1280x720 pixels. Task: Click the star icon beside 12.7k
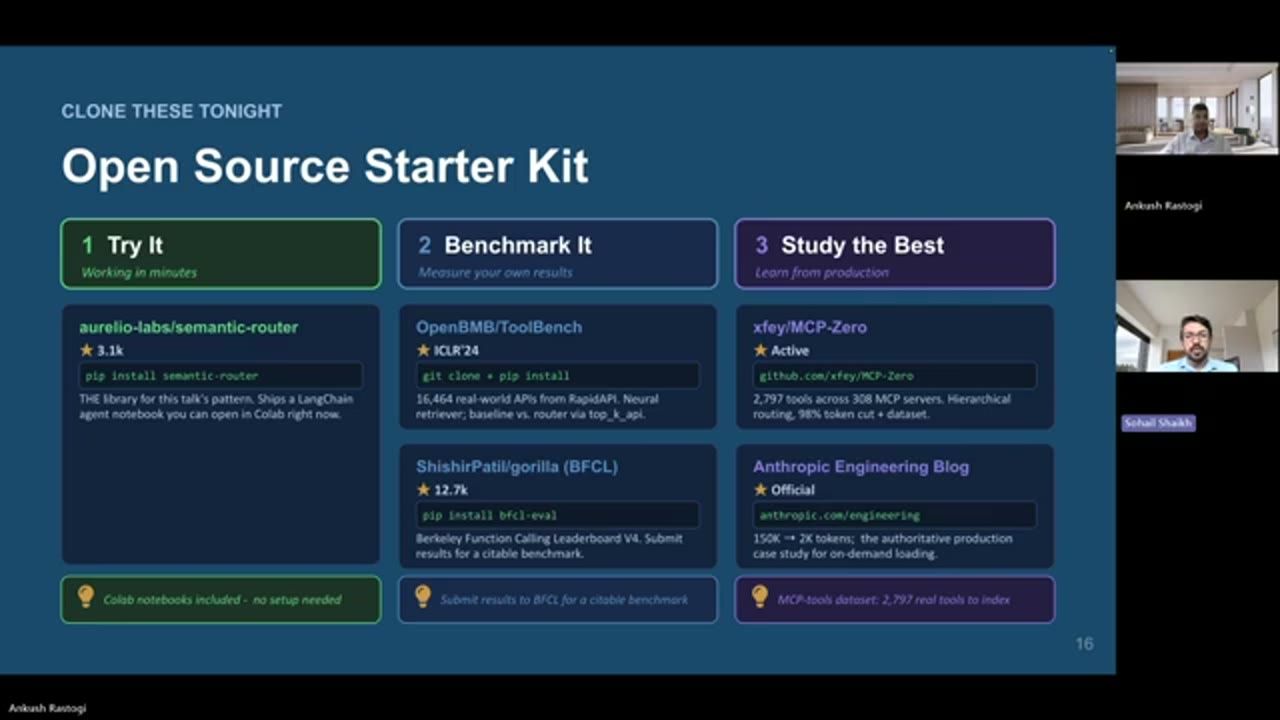click(424, 490)
